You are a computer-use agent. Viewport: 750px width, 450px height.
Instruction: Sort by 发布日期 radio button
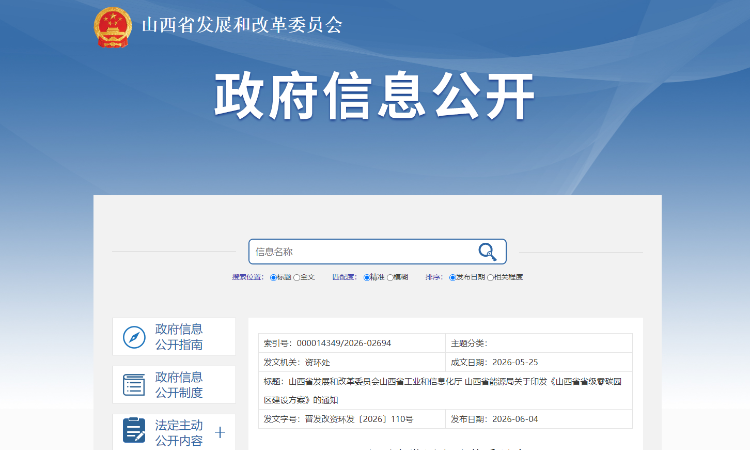tap(452, 277)
